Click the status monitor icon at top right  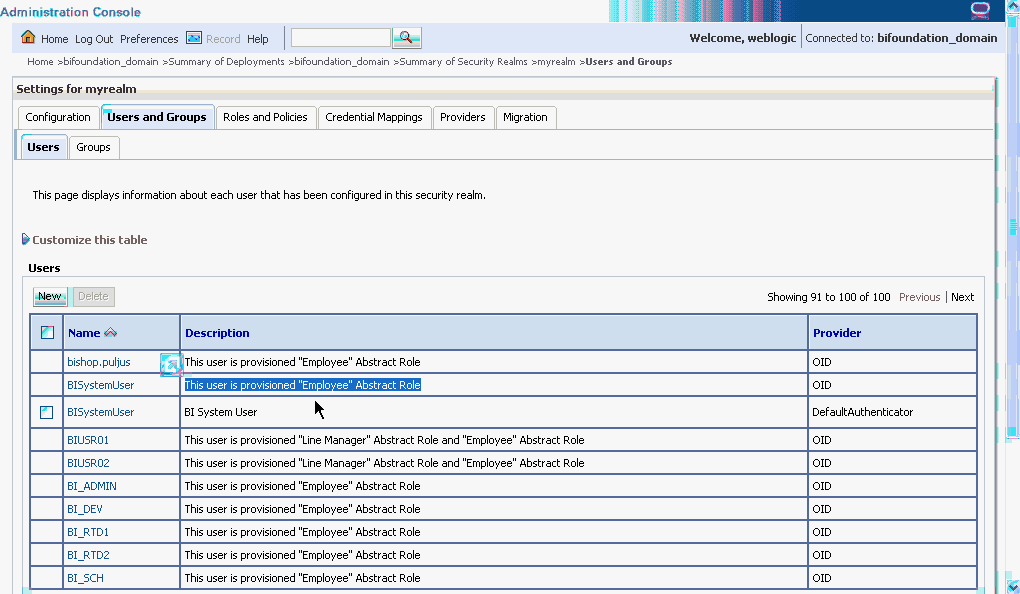pos(980,10)
